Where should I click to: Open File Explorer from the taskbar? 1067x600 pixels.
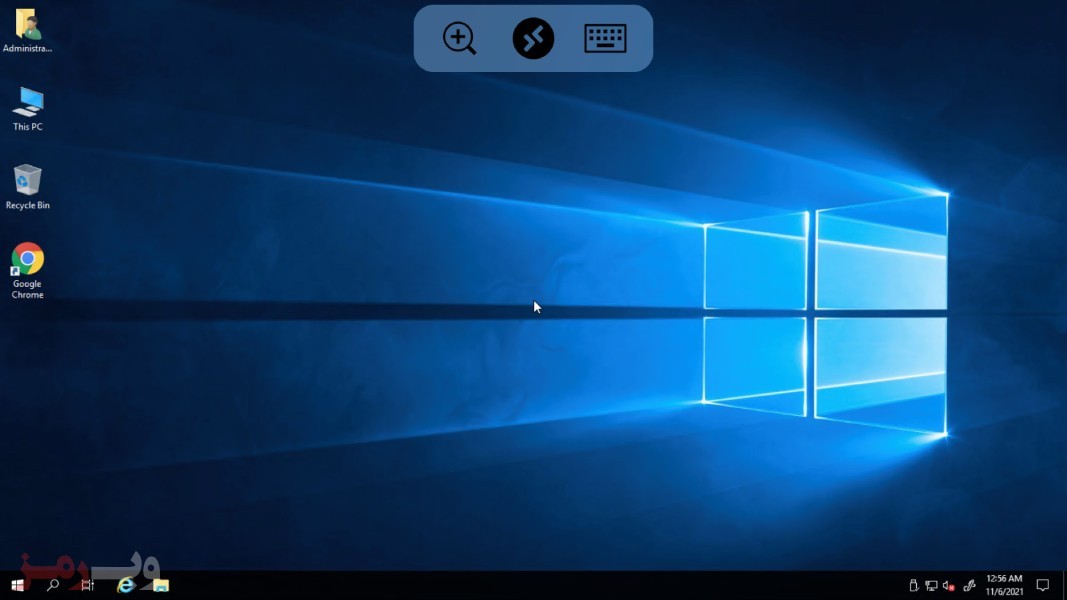pyautogui.click(x=161, y=585)
